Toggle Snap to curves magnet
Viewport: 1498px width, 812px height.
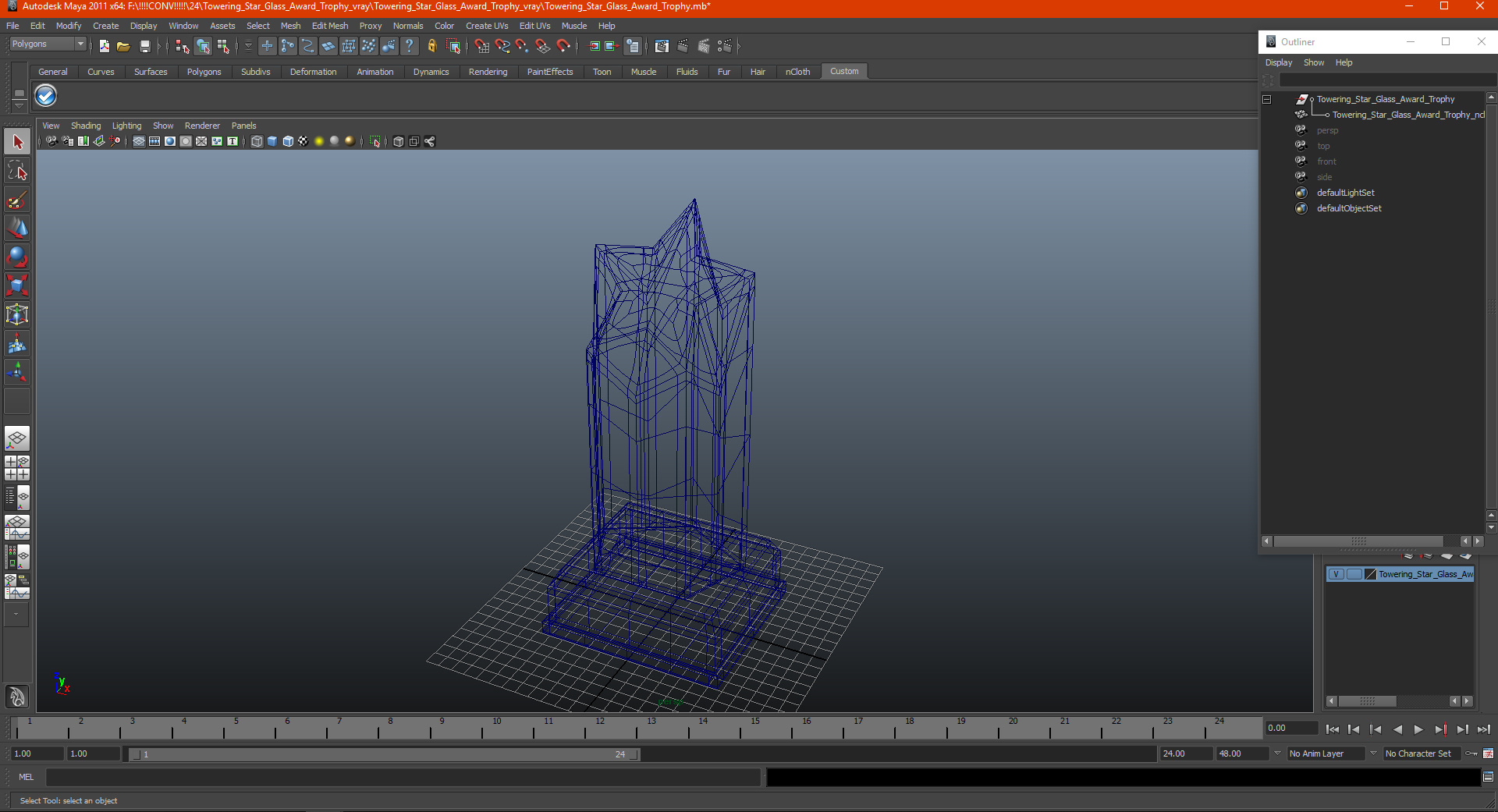502,46
